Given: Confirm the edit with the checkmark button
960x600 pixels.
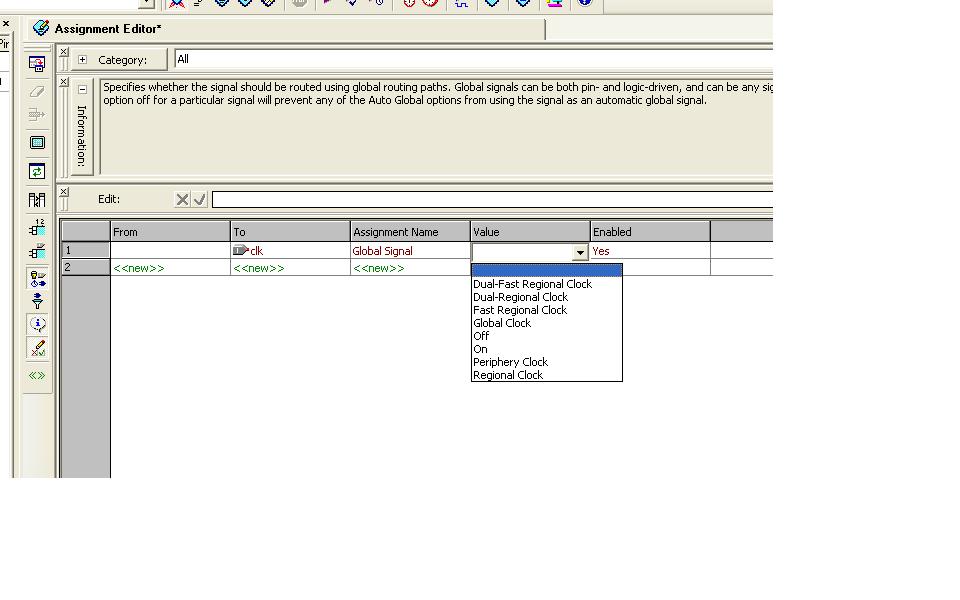Looking at the screenshot, I should coord(199,199).
